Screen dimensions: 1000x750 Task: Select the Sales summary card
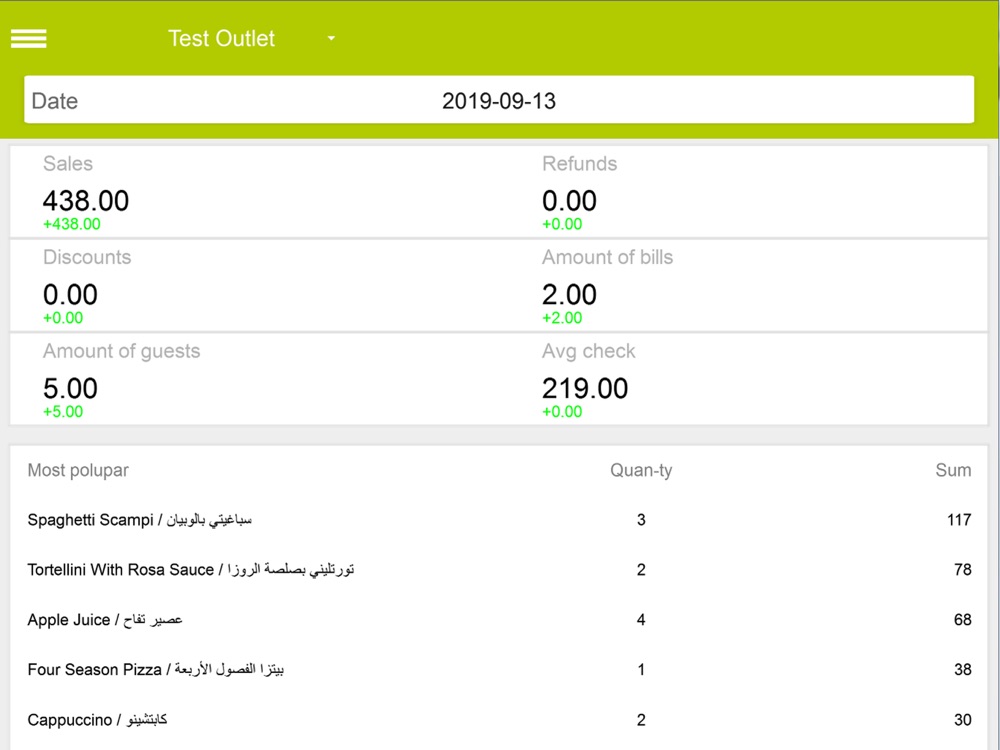click(259, 192)
